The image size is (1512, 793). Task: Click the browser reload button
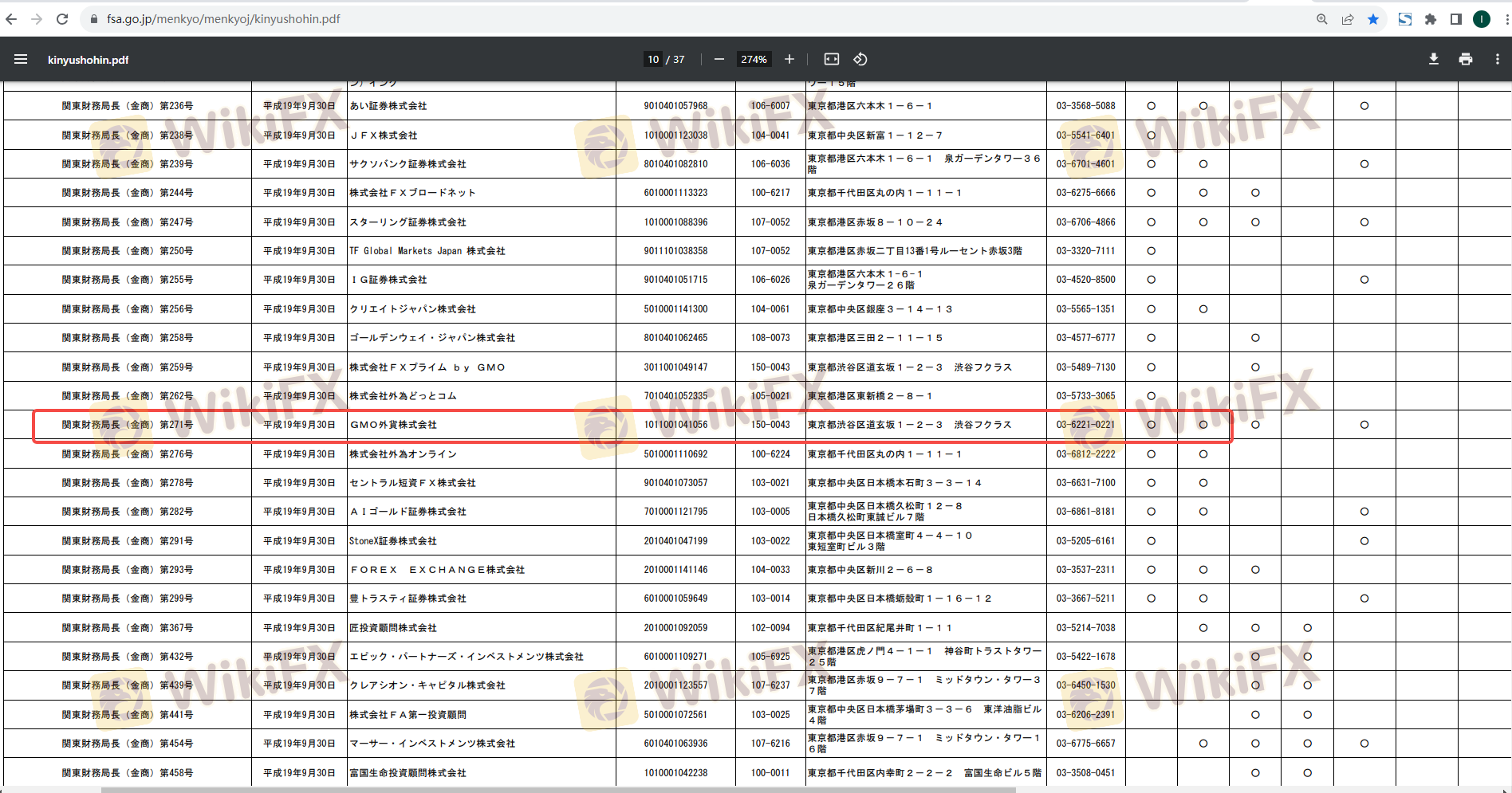tap(62, 19)
